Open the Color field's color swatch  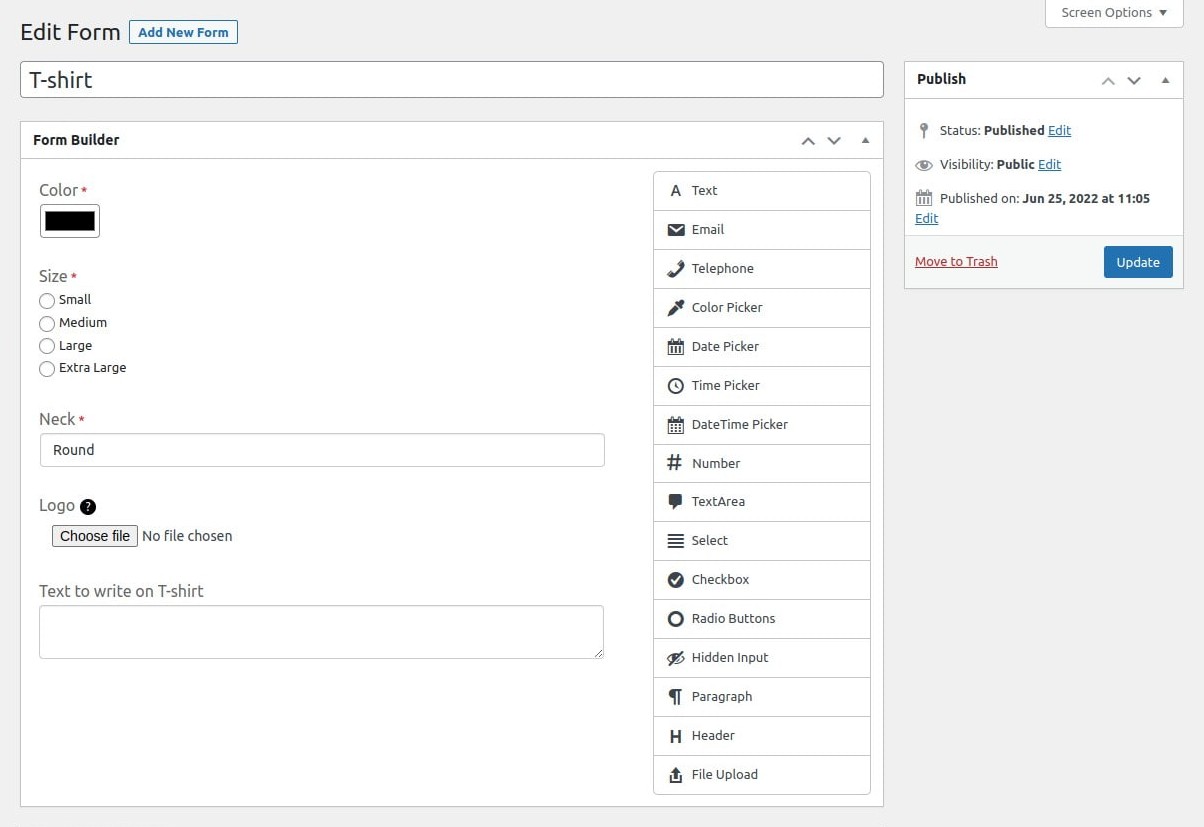(x=69, y=220)
